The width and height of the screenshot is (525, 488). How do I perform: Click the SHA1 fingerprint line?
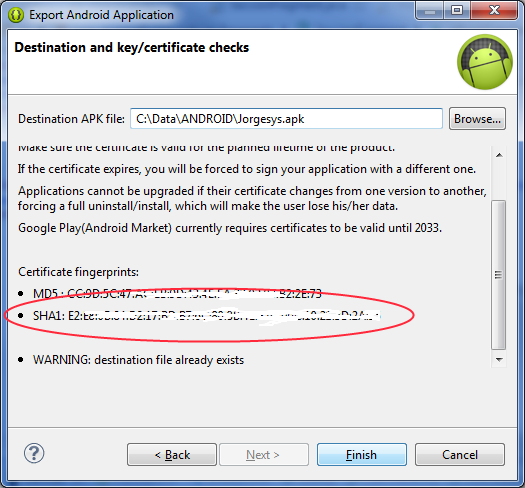207,316
